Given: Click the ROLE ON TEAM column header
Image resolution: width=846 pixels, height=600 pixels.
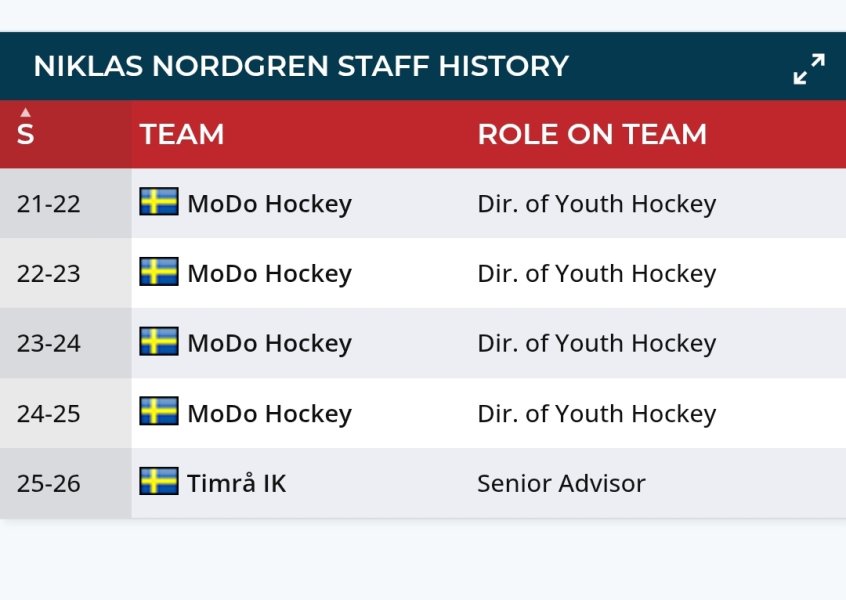Looking at the screenshot, I should (x=591, y=134).
